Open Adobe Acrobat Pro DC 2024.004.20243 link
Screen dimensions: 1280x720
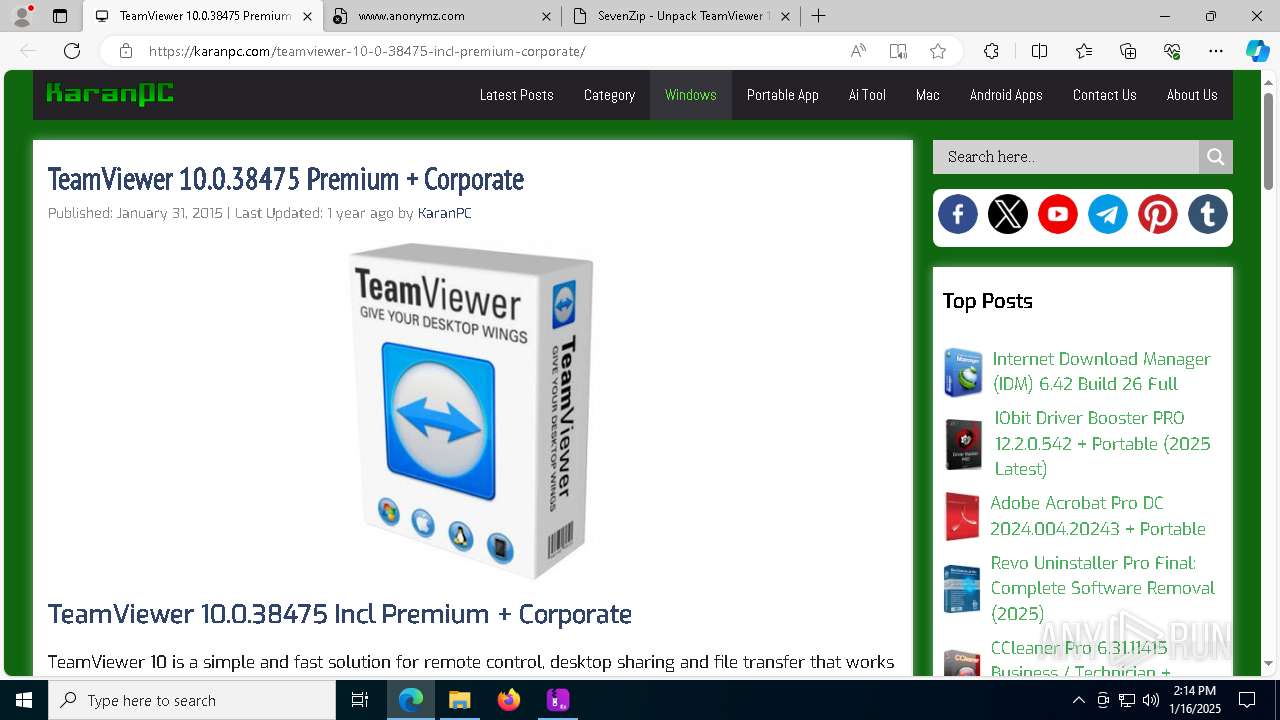[x=1098, y=516]
